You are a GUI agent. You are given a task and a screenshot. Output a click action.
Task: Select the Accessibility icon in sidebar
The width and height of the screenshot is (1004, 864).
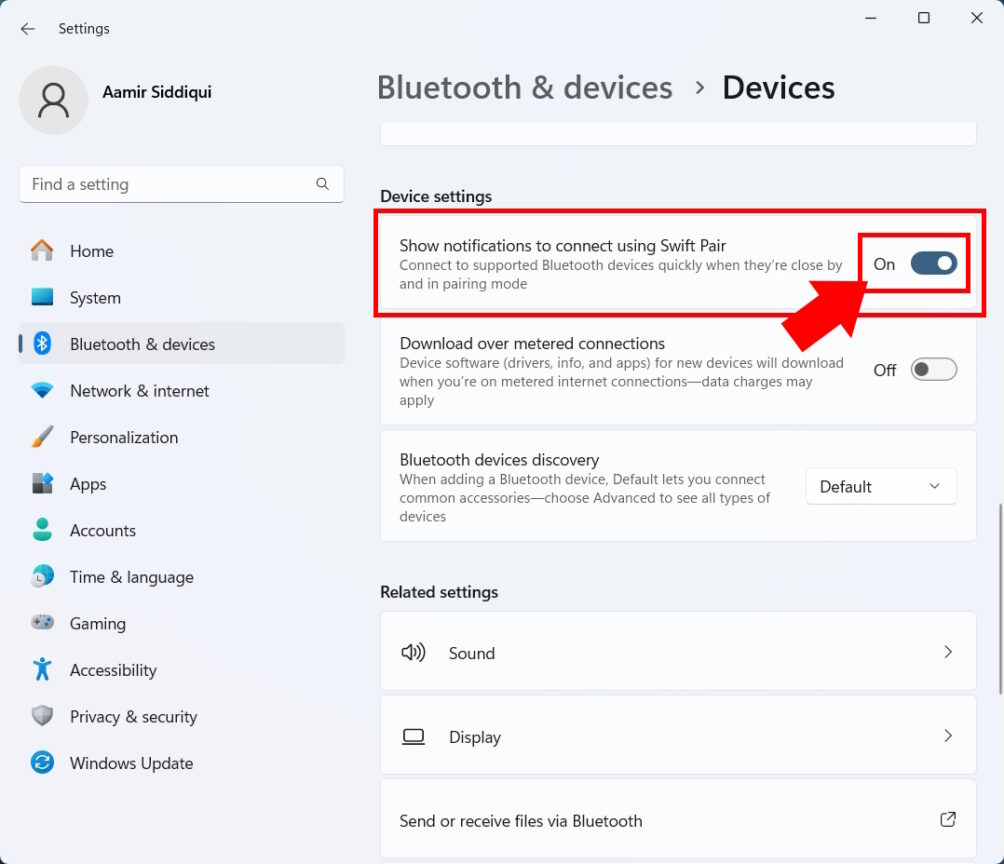[x=43, y=670]
